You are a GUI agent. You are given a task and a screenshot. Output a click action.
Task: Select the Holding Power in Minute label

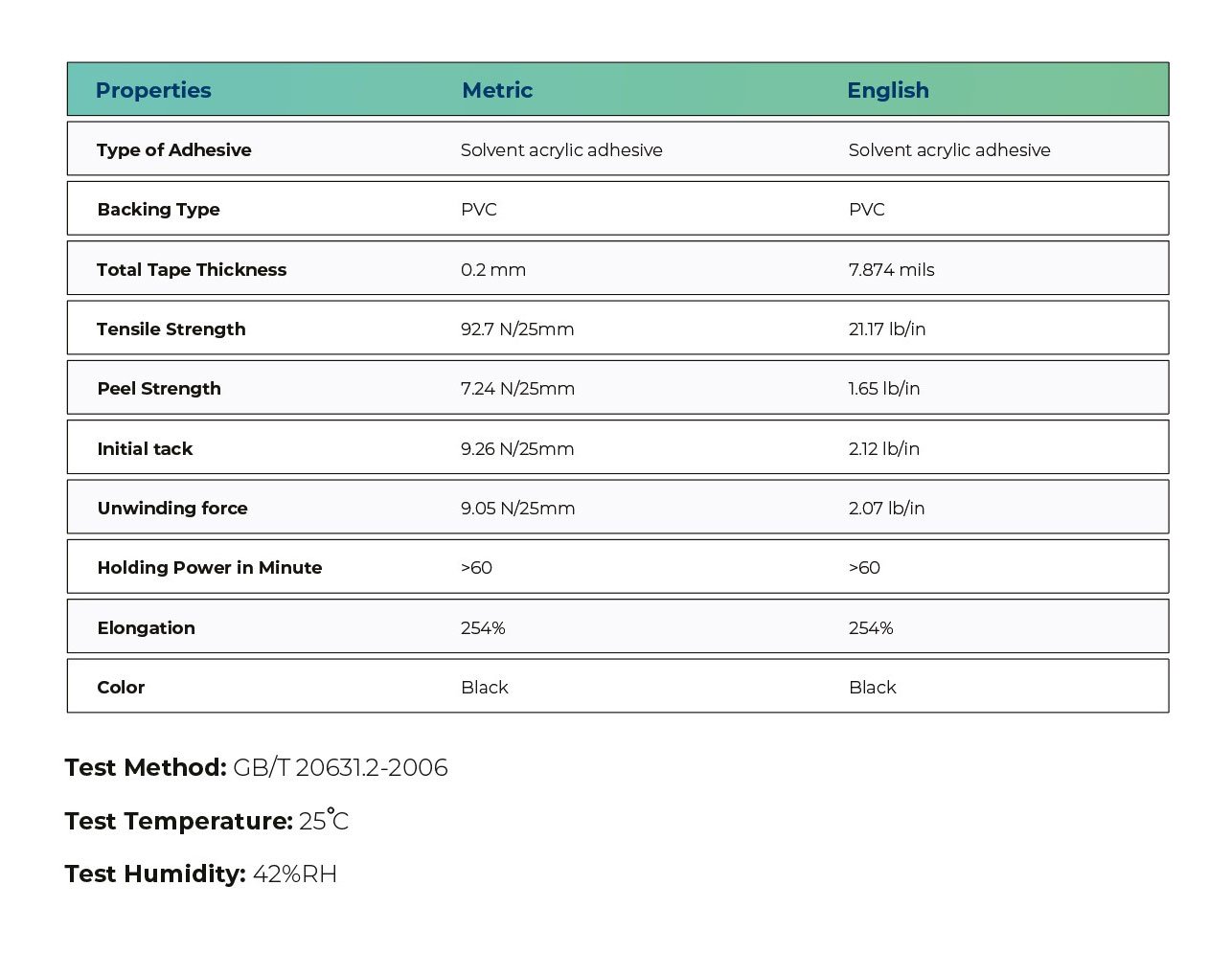[209, 567]
